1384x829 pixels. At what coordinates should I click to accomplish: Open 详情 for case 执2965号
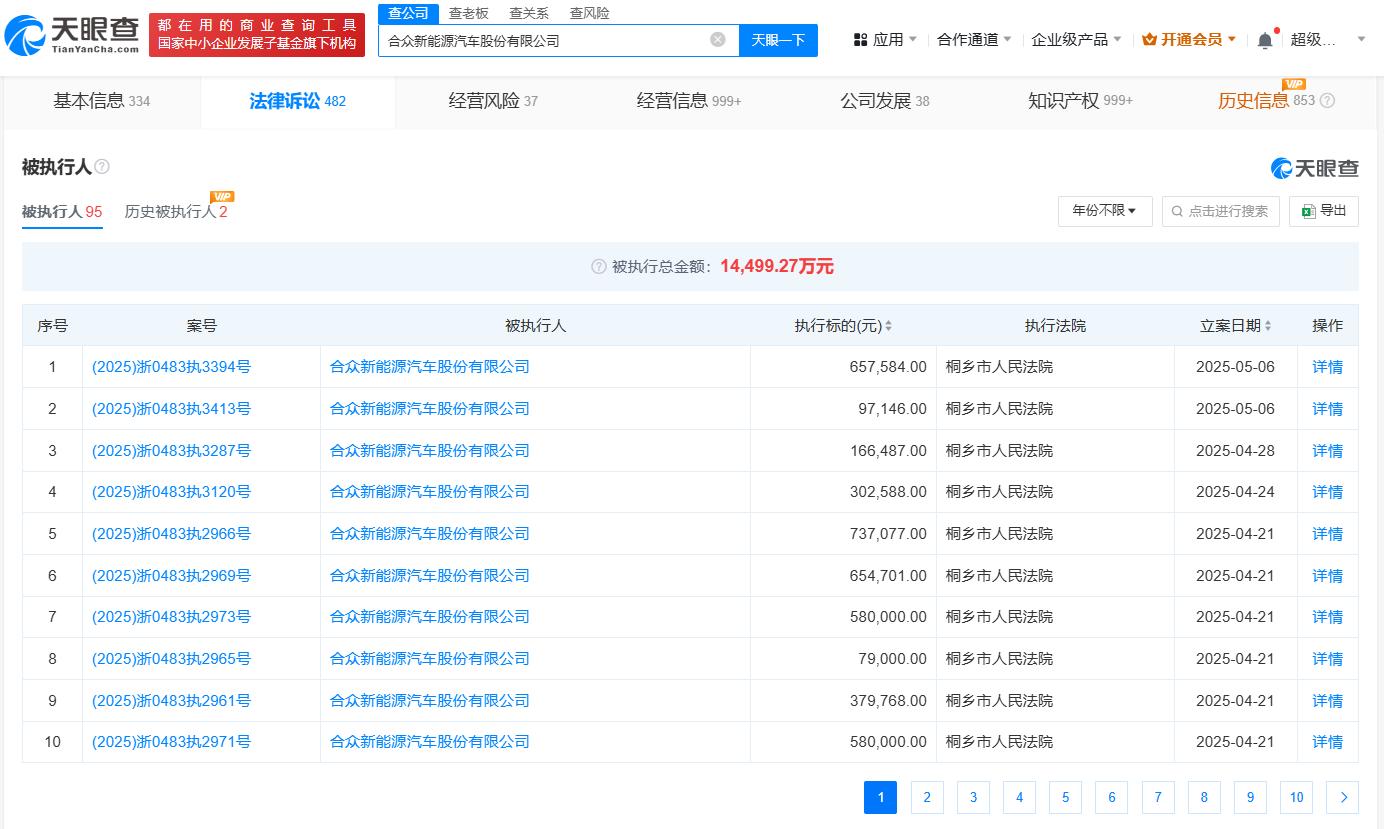click(1328, 659)
